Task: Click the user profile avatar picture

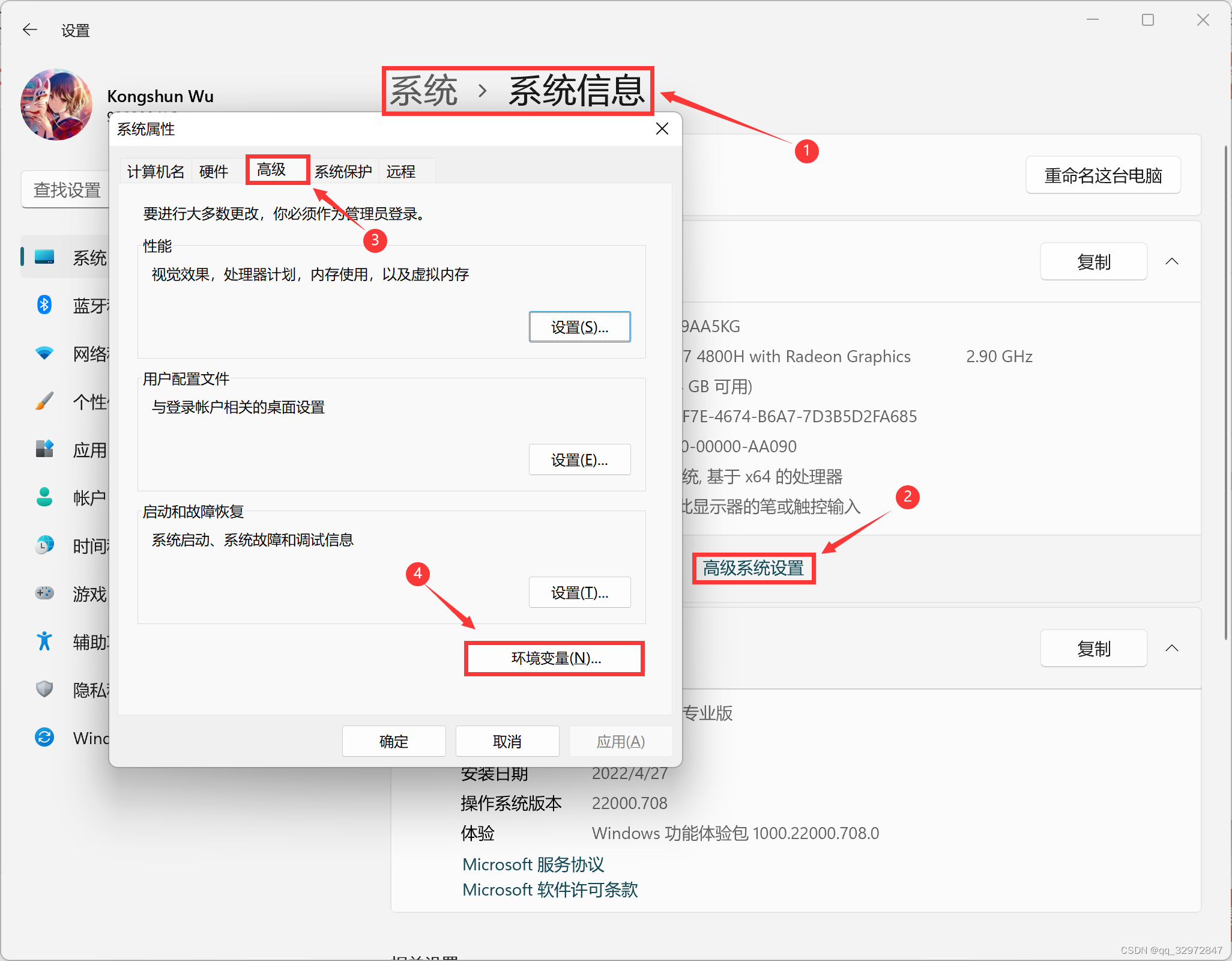Action: click(x=56, y=105)
